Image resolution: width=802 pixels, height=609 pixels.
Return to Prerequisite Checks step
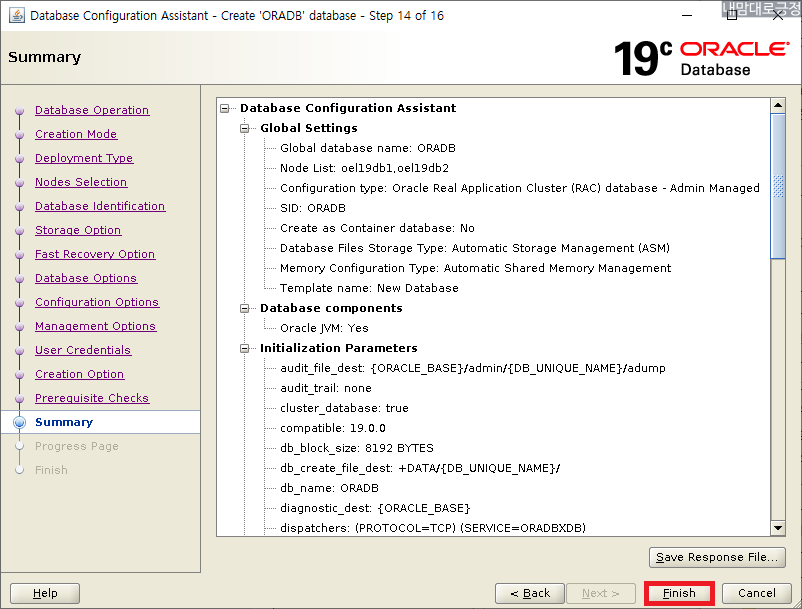click(x=92, y=398)
